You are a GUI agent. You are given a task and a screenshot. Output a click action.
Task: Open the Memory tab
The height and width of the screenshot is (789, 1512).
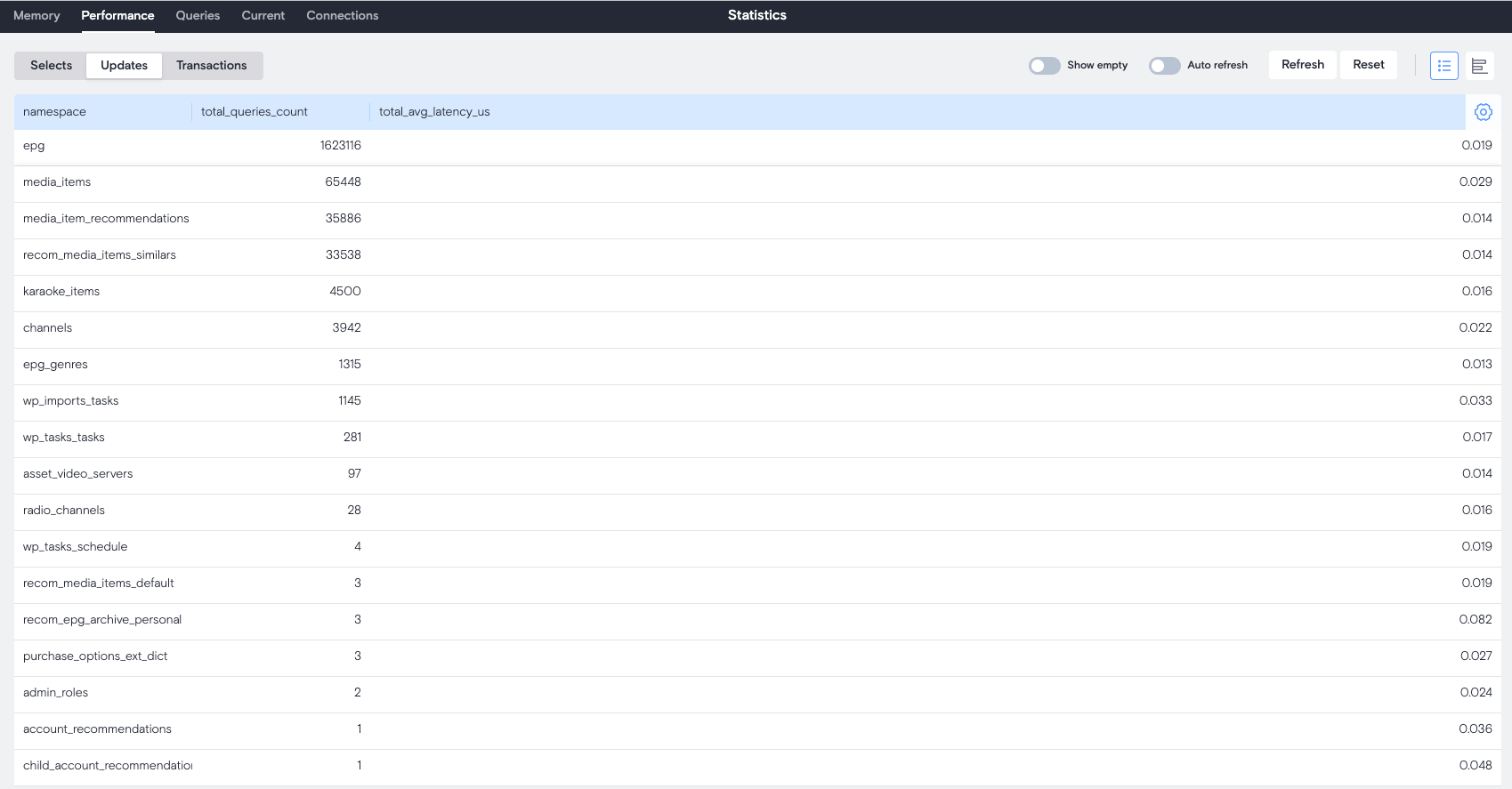[36, 16]
